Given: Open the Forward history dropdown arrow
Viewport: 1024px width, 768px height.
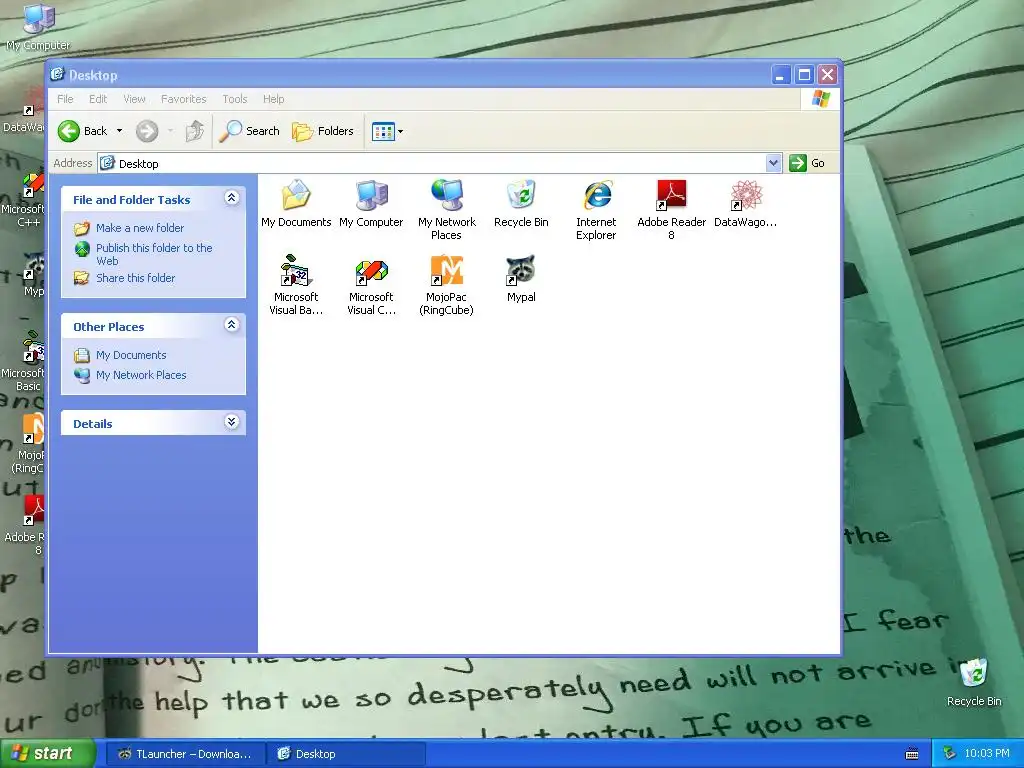Looking at the screenshot, I should [x=170, y=131].
